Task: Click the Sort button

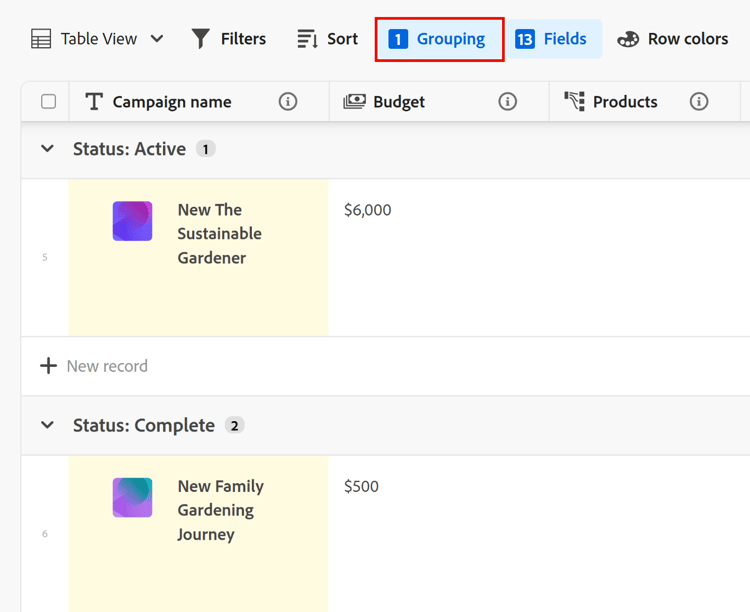Action: coord(327,39)
